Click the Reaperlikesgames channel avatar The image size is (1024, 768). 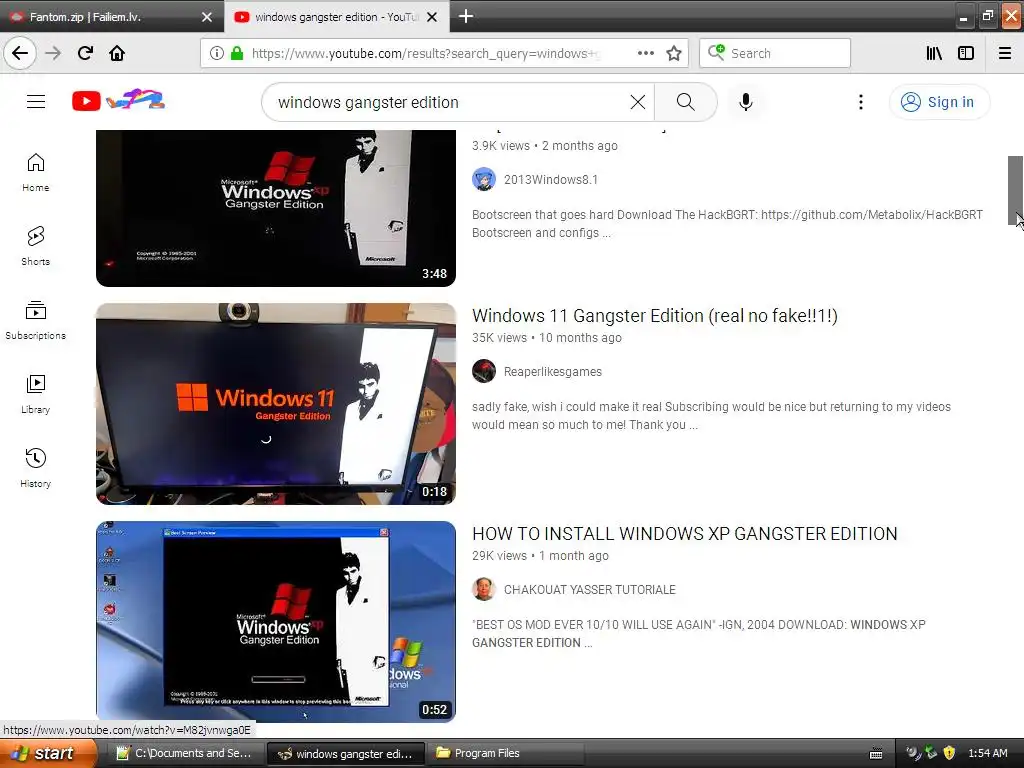tap(484, 372)
